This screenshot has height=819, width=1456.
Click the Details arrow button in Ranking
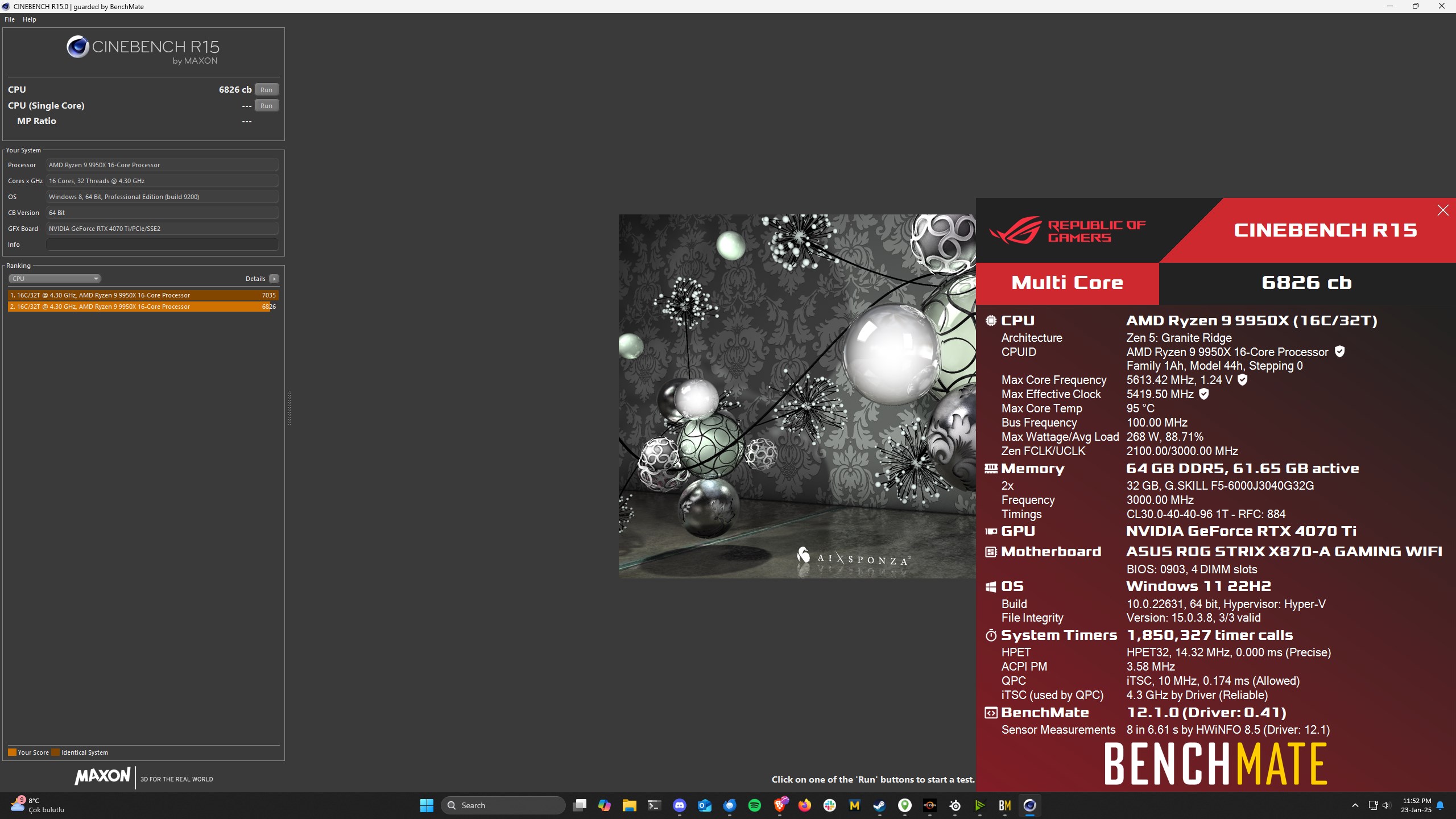coord(274,279)
